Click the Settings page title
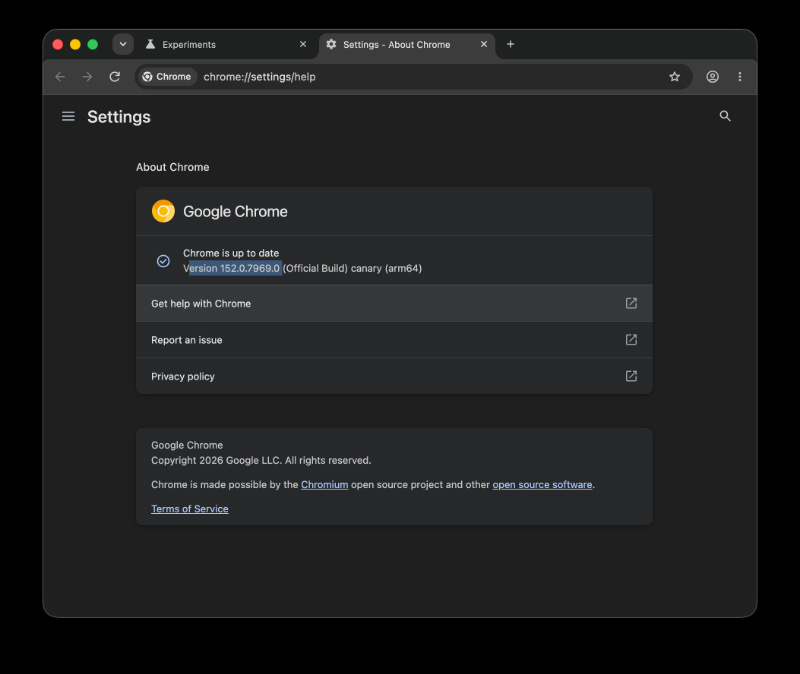 coord(119,117)
